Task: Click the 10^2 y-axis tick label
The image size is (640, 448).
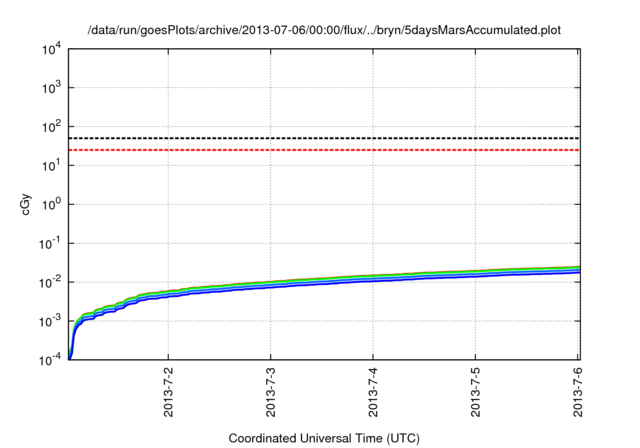Action: click(51, 127)
